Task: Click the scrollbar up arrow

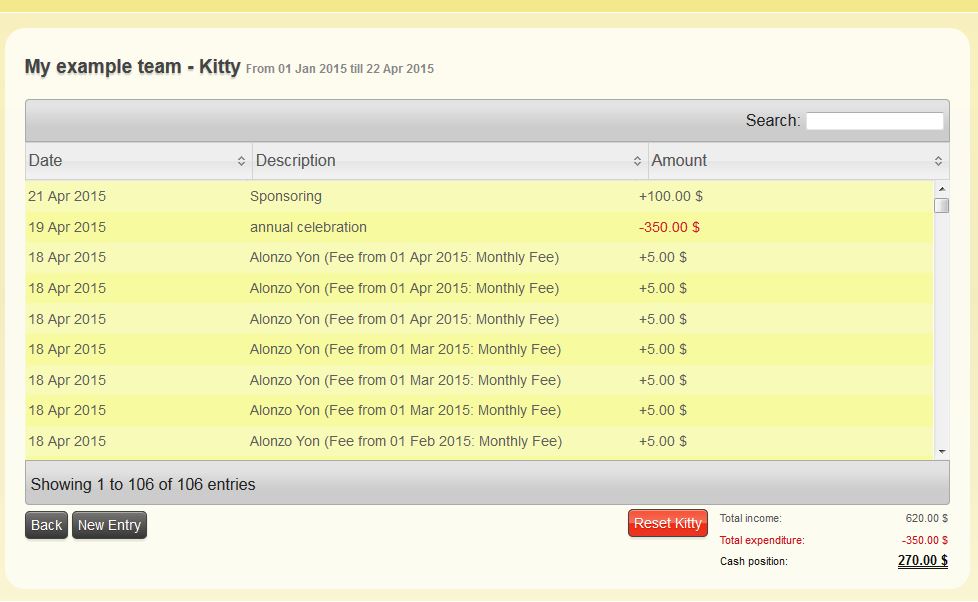Action: [x=941, y=188]
